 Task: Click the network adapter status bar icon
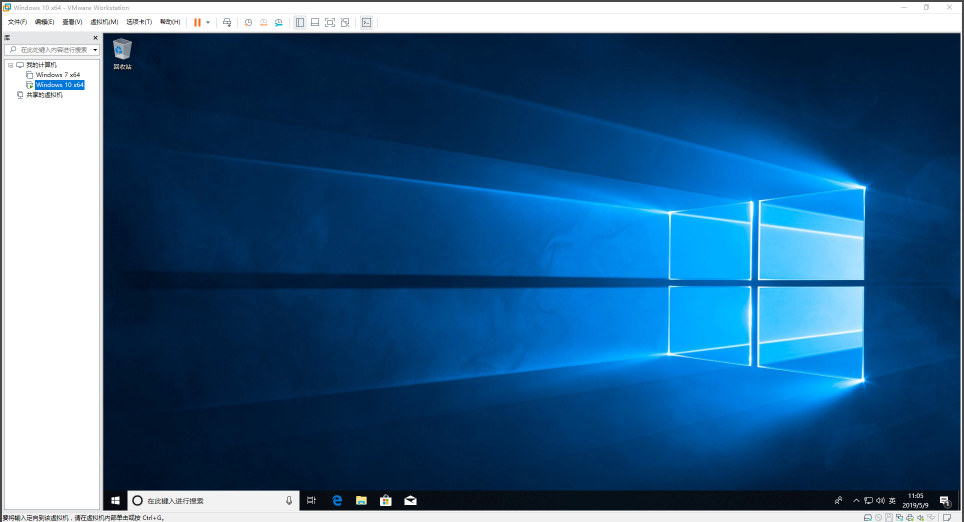899,518
